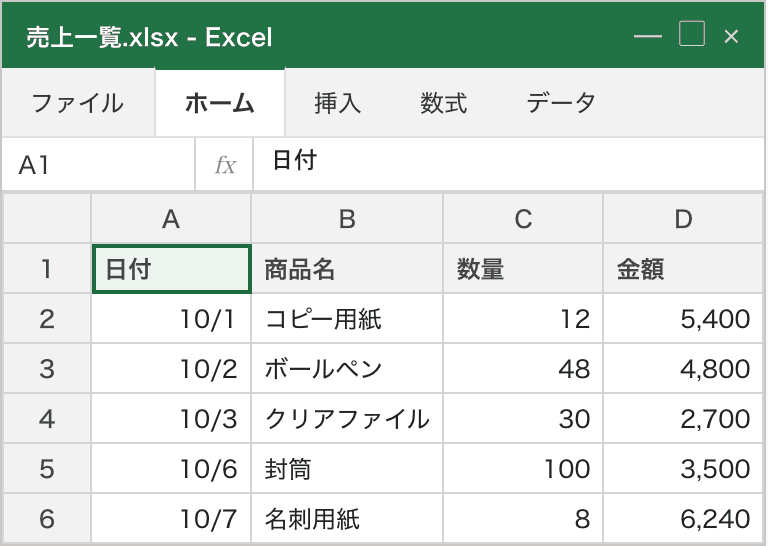Select the amount cell 4,800
The width and height of the screenshot is (768, 546).
pyautogui.click(x=683, y=369)
